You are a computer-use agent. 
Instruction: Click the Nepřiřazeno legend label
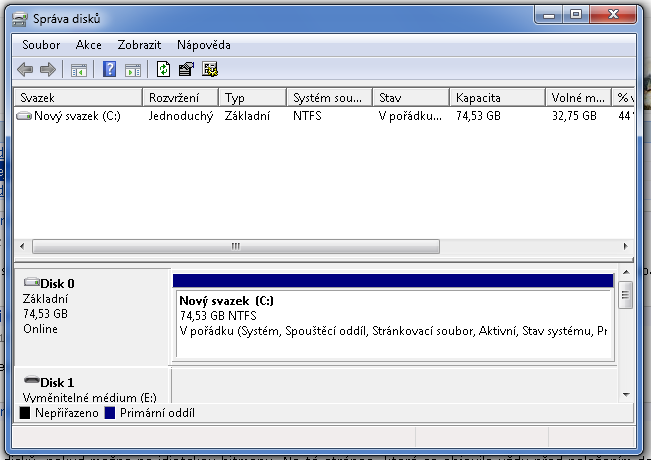pos(67,413)
